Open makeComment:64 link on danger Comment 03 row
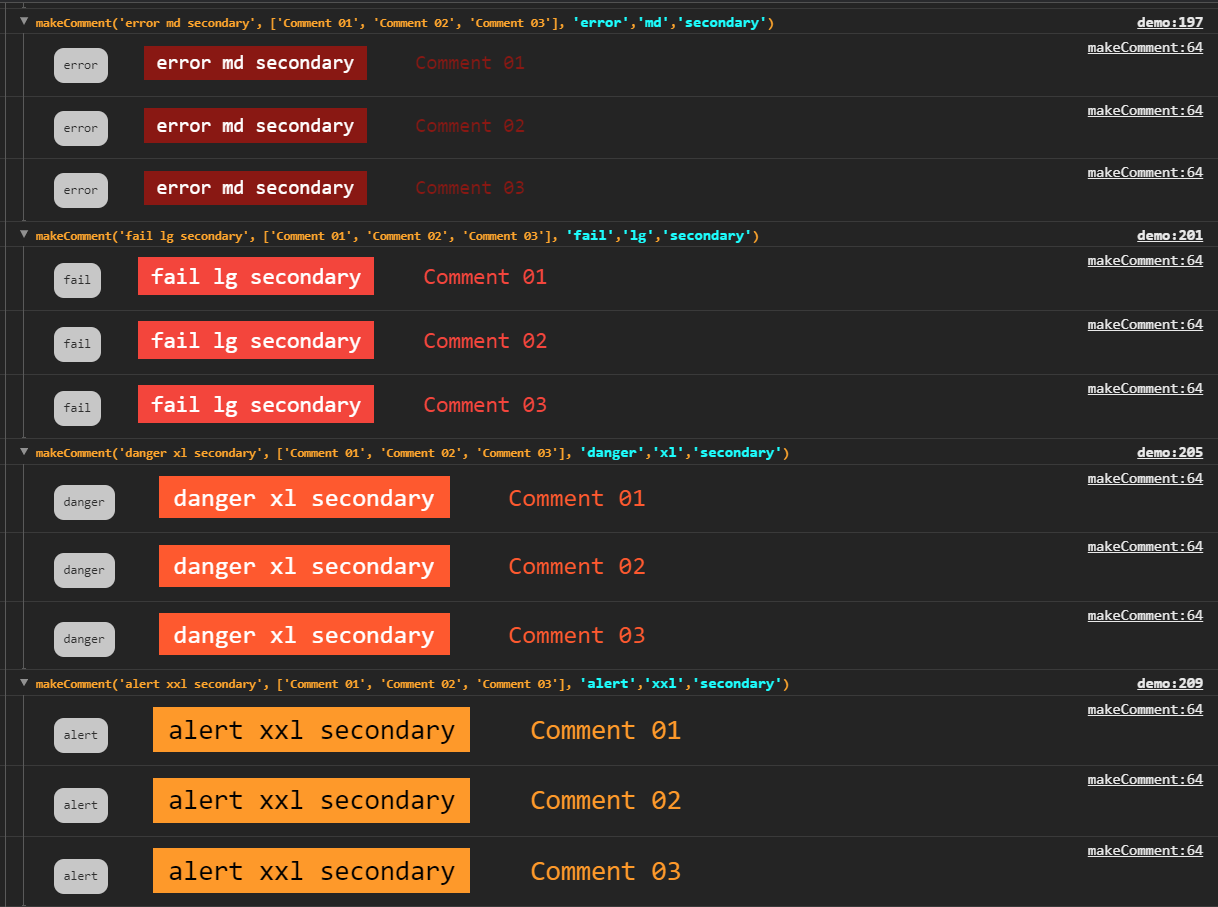The height and width of the screenshot is (907, 1218). [1145, 615]
